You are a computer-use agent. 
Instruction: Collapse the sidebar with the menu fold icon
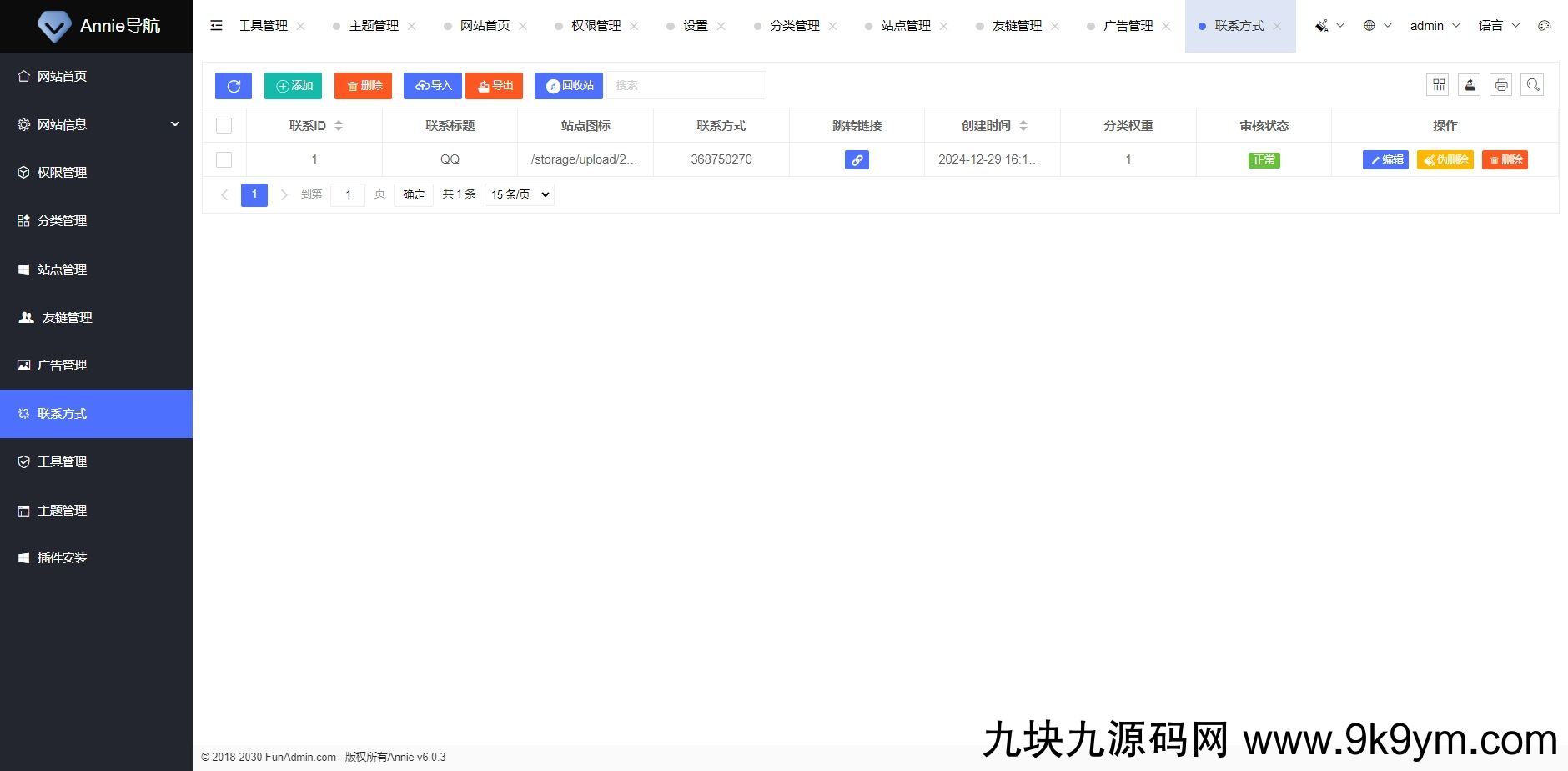pyautogui.click(x=217, y=26)
